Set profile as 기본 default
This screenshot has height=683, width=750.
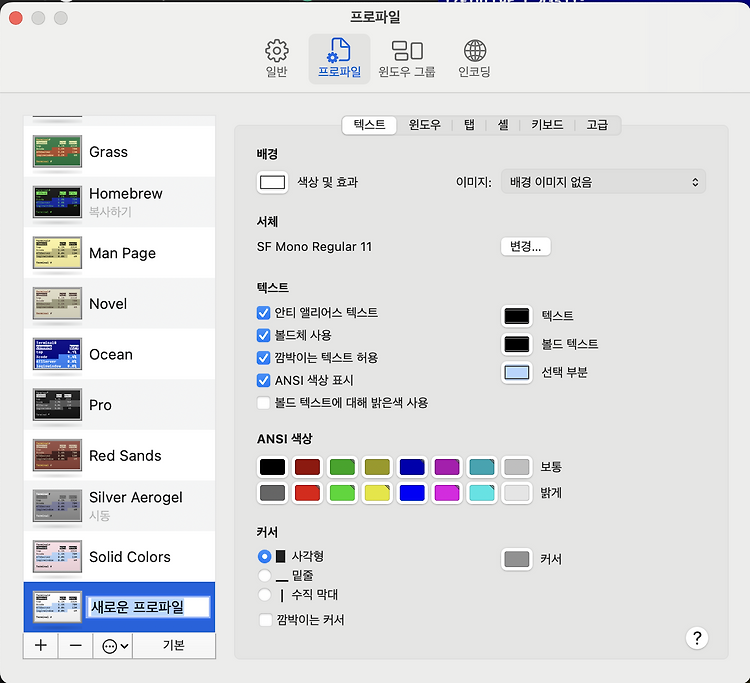pos(174,645)
